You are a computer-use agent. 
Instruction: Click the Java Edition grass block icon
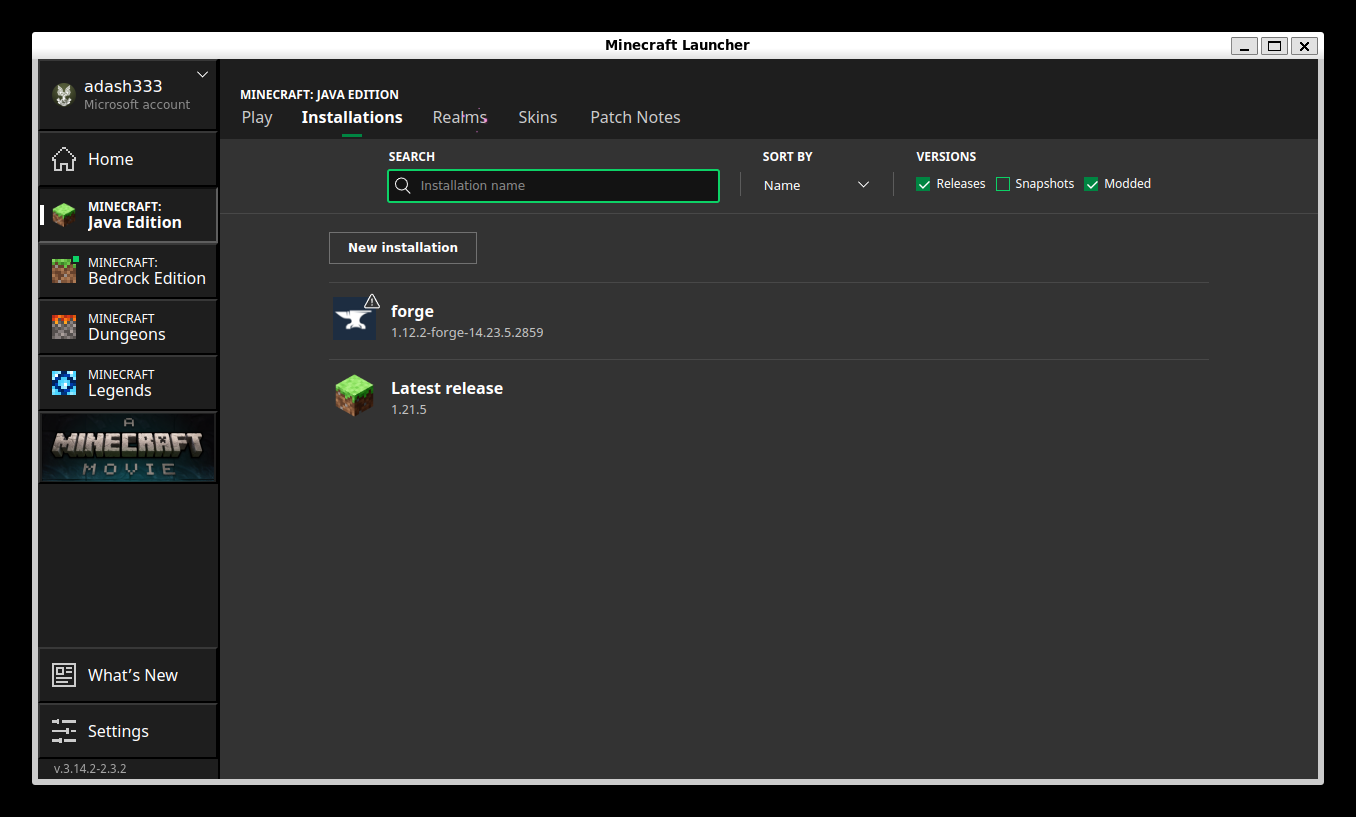pos(64,215)
